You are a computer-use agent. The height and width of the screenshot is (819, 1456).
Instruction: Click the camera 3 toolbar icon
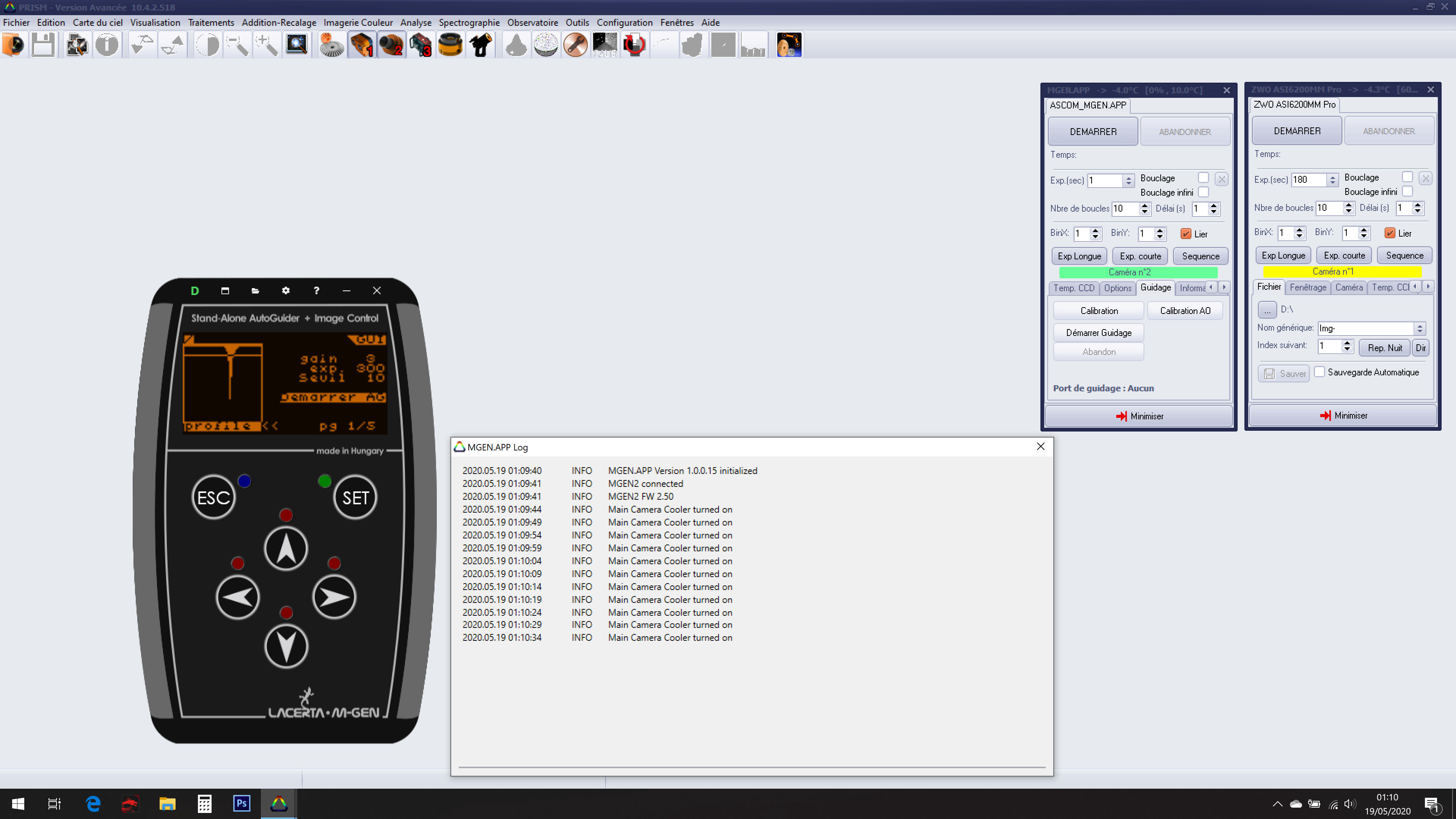(420, 45)
